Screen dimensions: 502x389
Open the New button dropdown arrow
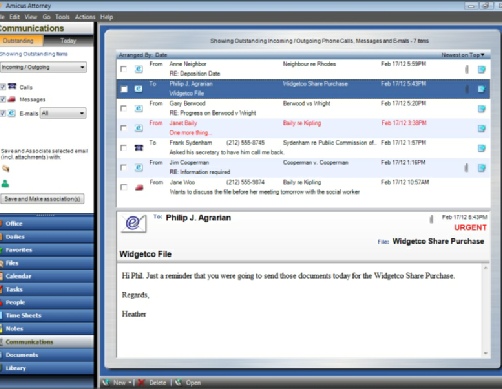130,383
